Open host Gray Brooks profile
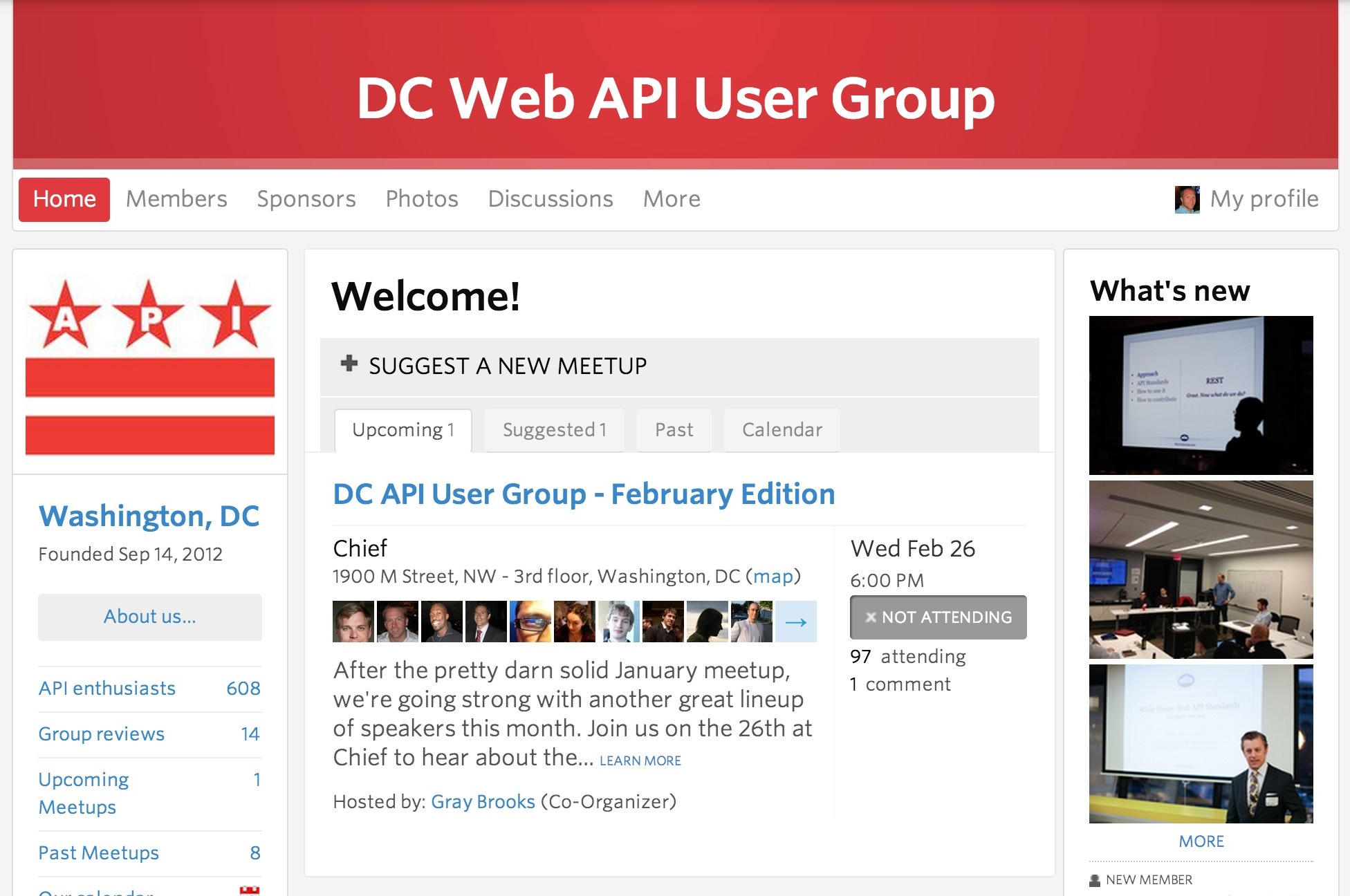This screenshot has height=896, width=1350. pos(483,802)
